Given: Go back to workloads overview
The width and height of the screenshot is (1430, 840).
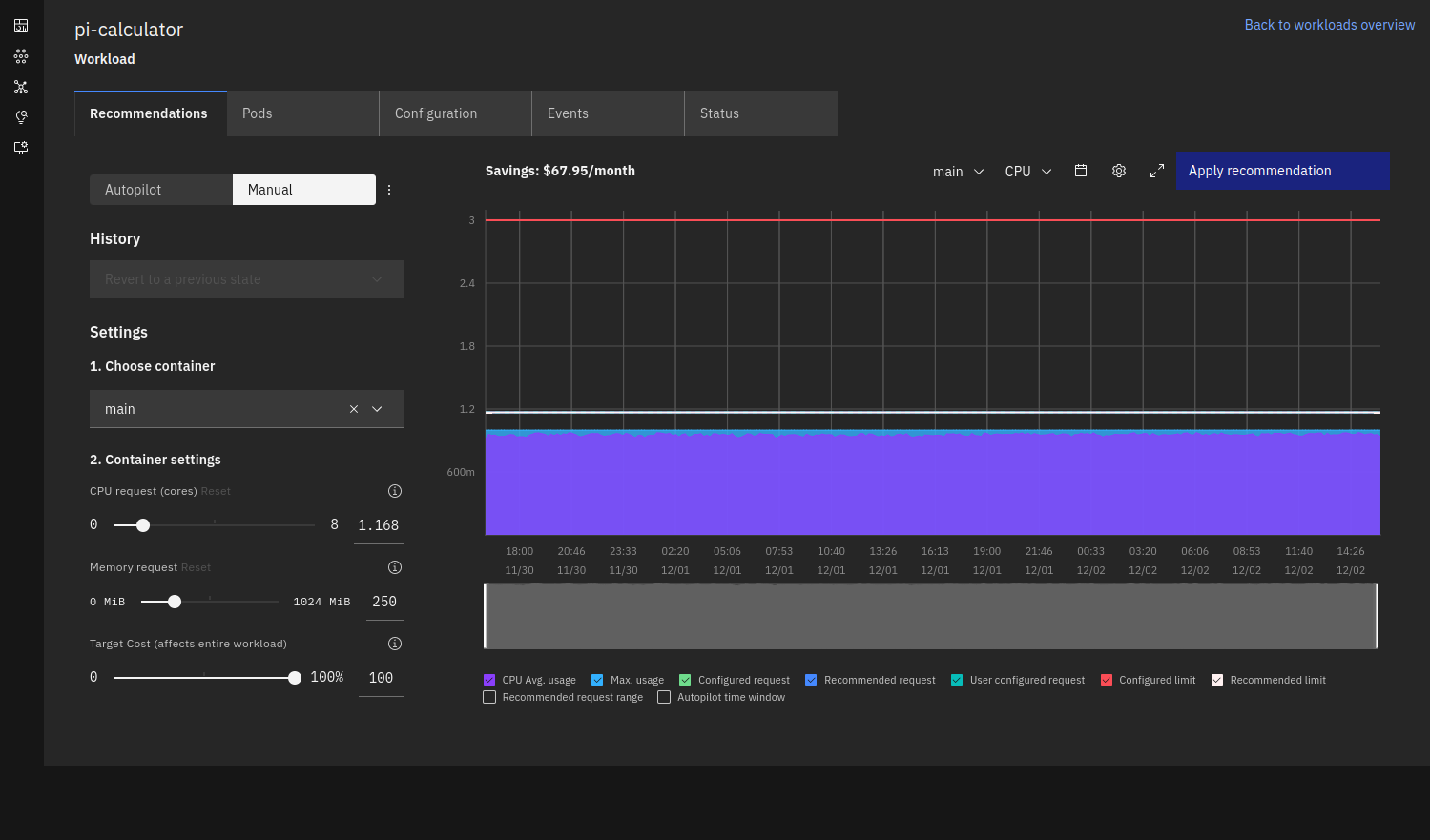Looking at the screenshot, I should point(1329,25).
